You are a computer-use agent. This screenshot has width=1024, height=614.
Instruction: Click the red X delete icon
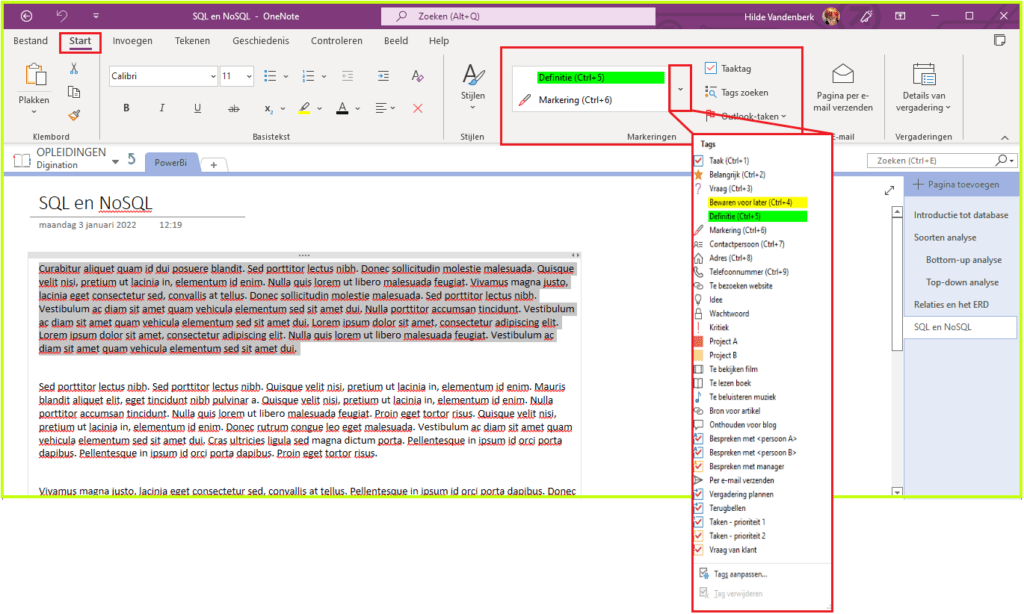coord(418,108)
